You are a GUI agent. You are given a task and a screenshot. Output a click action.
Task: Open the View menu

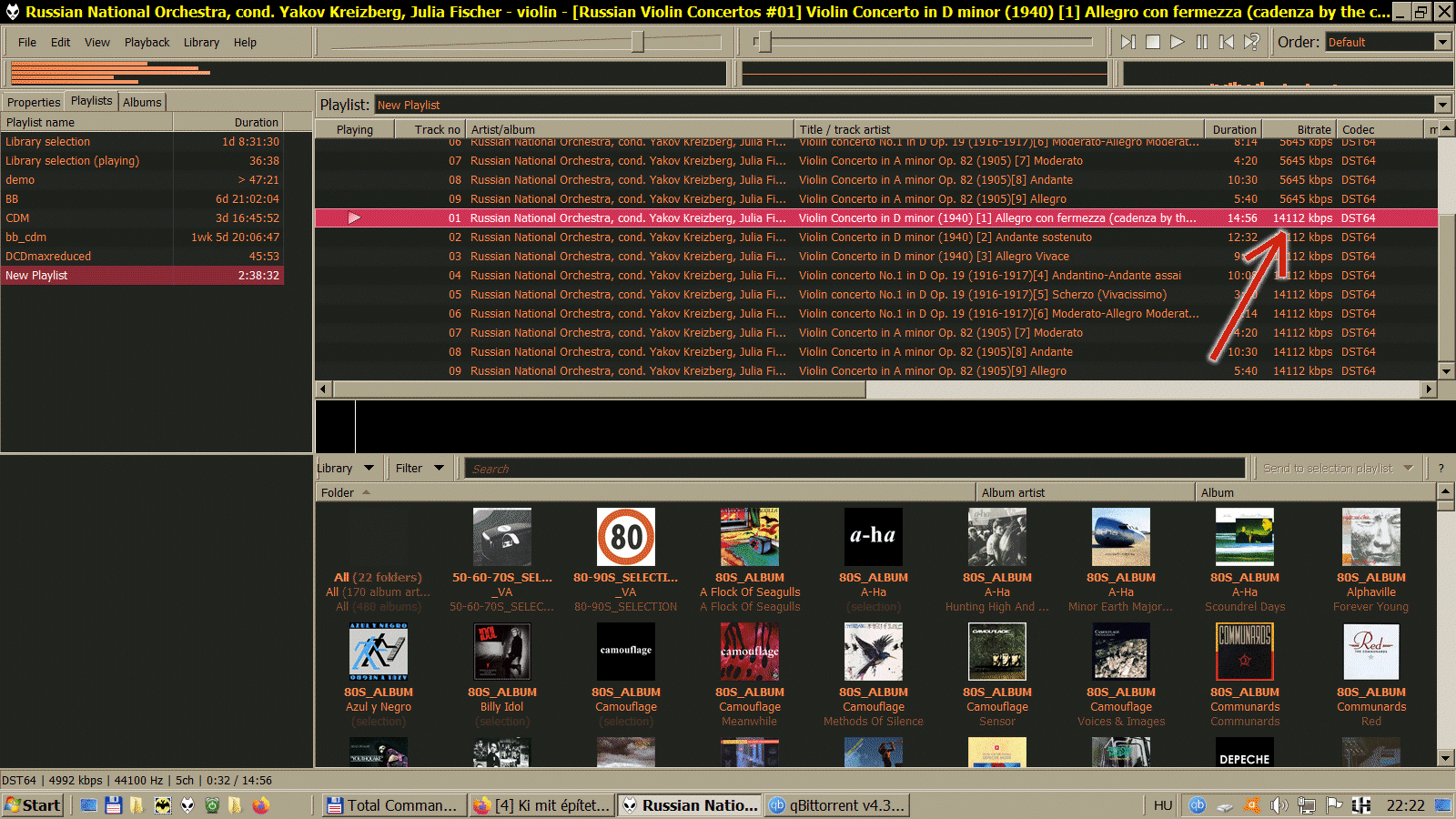click(x=97, y=42)
